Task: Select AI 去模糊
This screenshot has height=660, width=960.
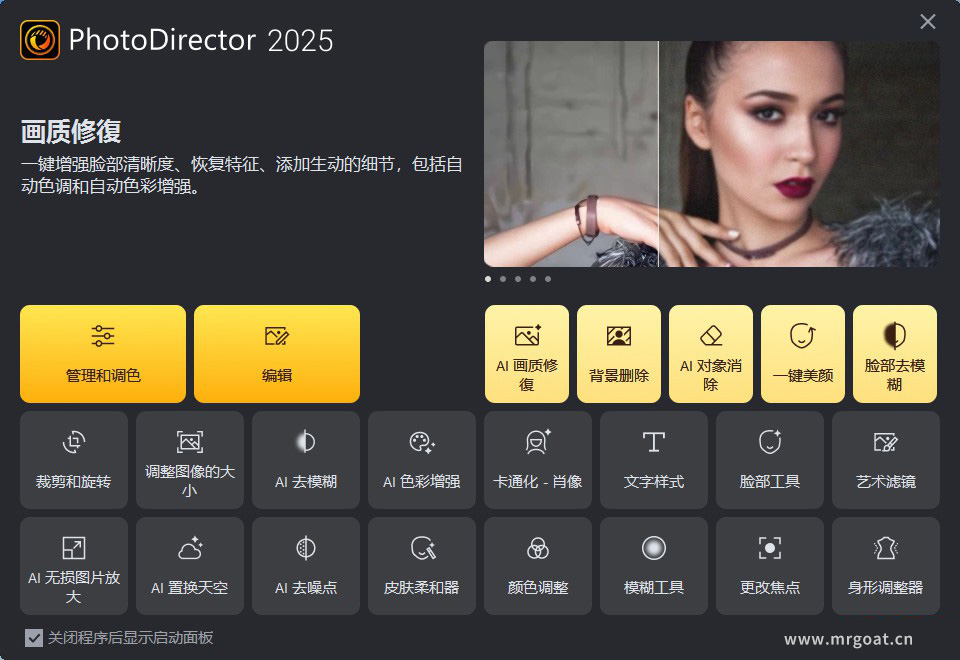Action: click(305, 460)
